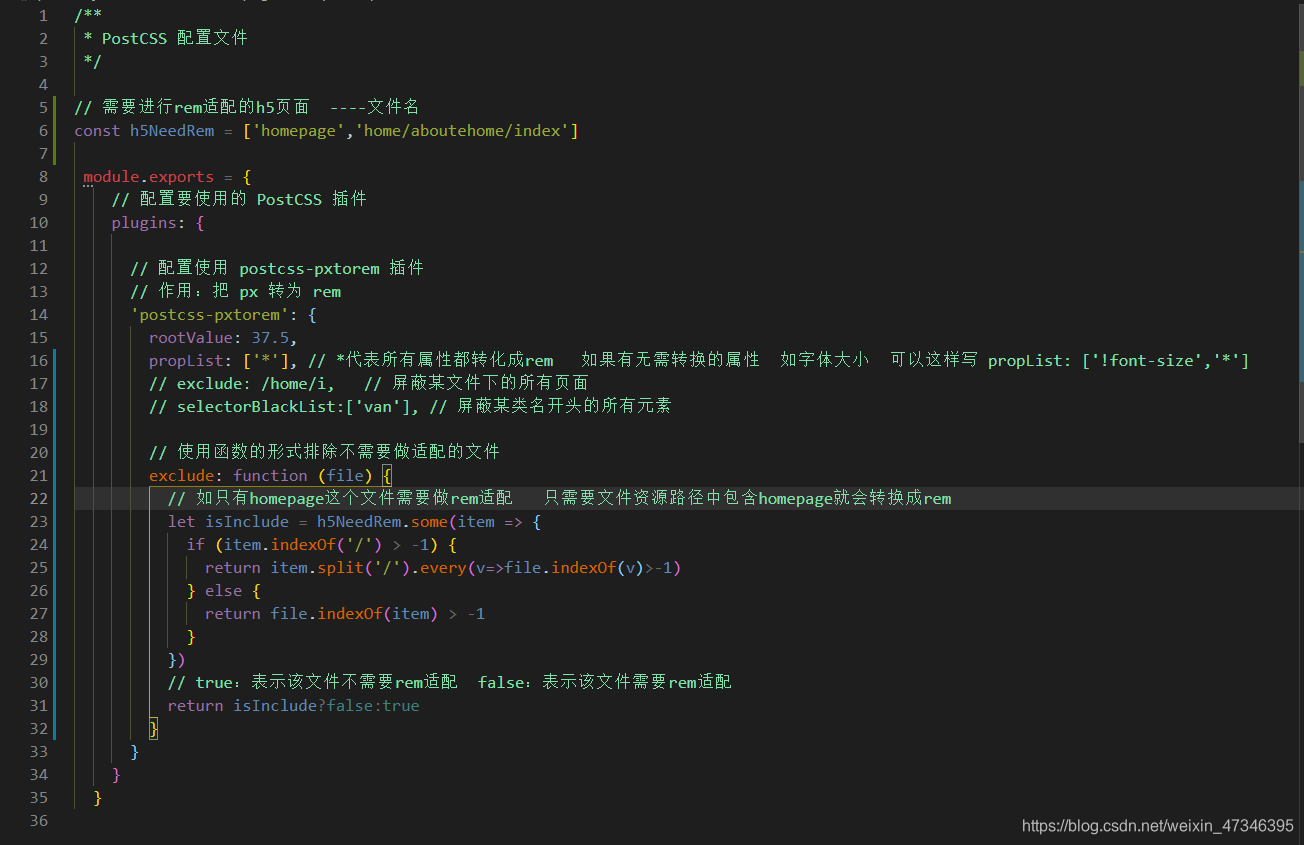This screenshot has width=1304, height=845.
Task: Click the '!font-size' text in line 16 comment
Action: click(1146, 360)
